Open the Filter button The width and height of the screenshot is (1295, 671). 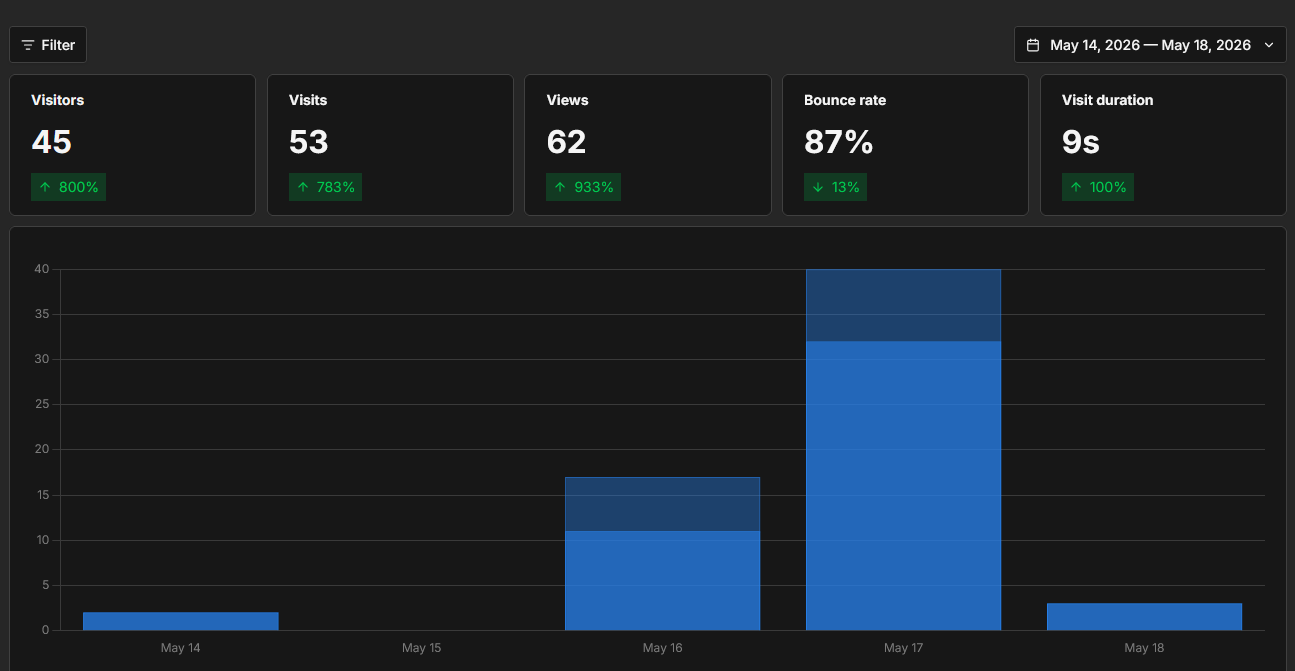[x=48, y=45]
